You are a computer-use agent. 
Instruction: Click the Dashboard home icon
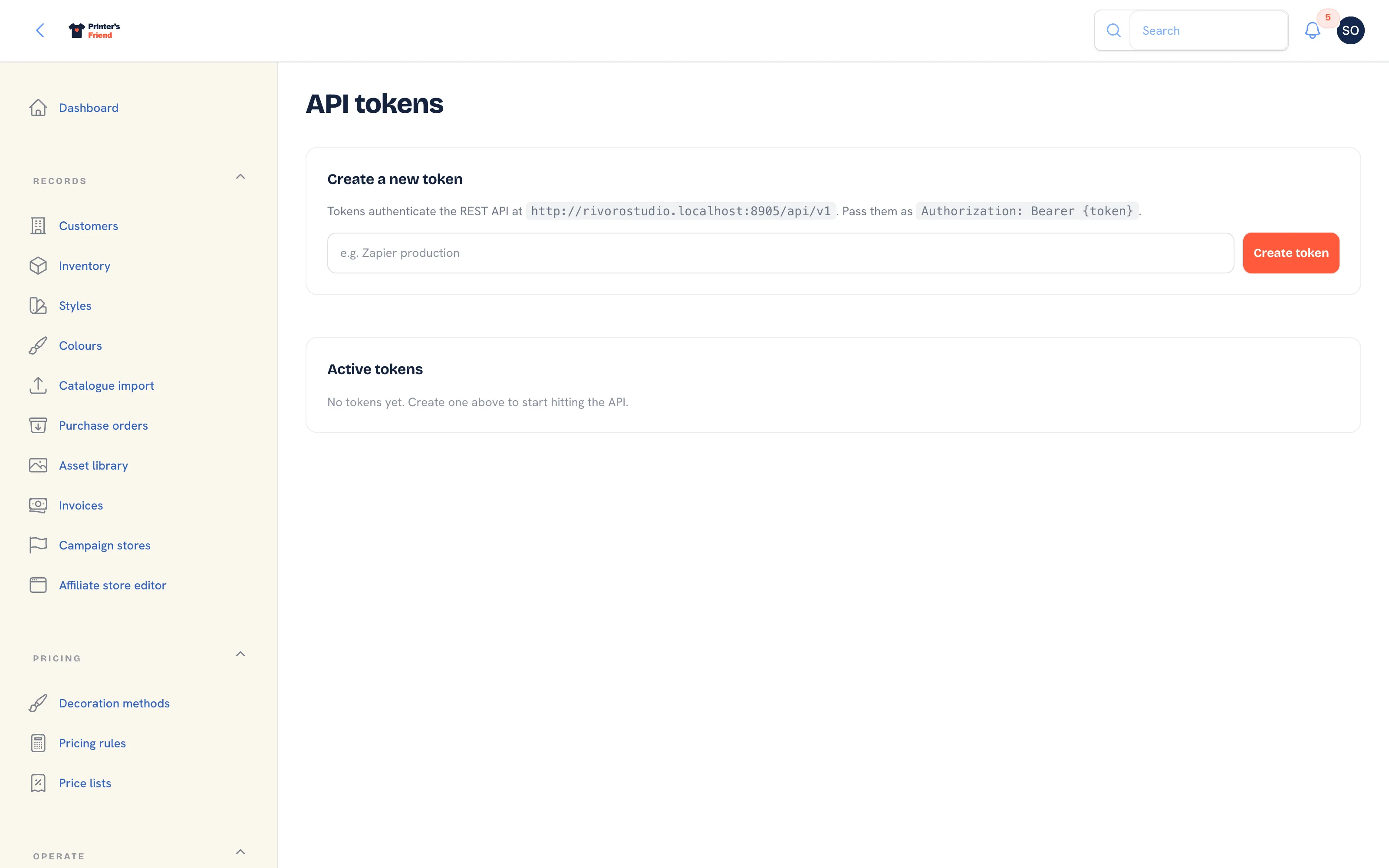pos(38,108)
